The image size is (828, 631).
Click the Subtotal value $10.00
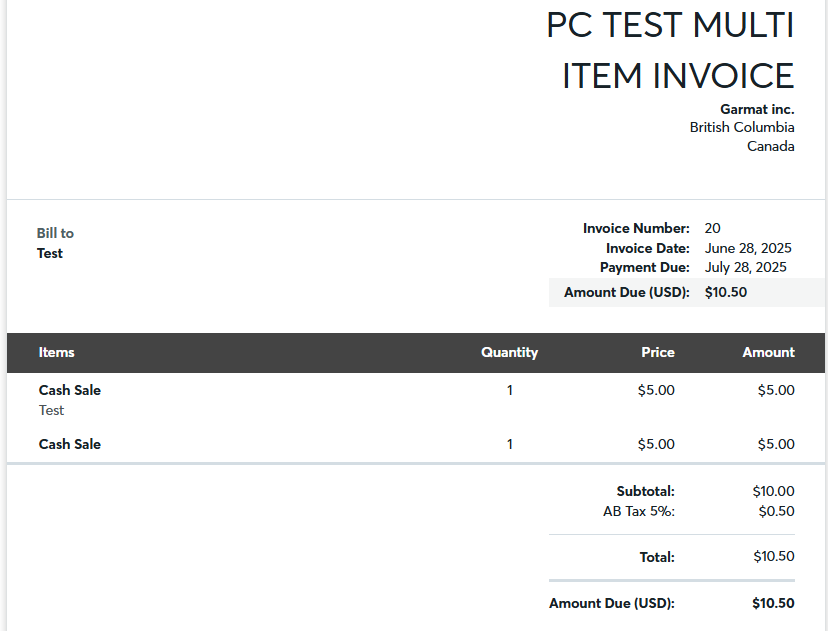tap(774, 491)
